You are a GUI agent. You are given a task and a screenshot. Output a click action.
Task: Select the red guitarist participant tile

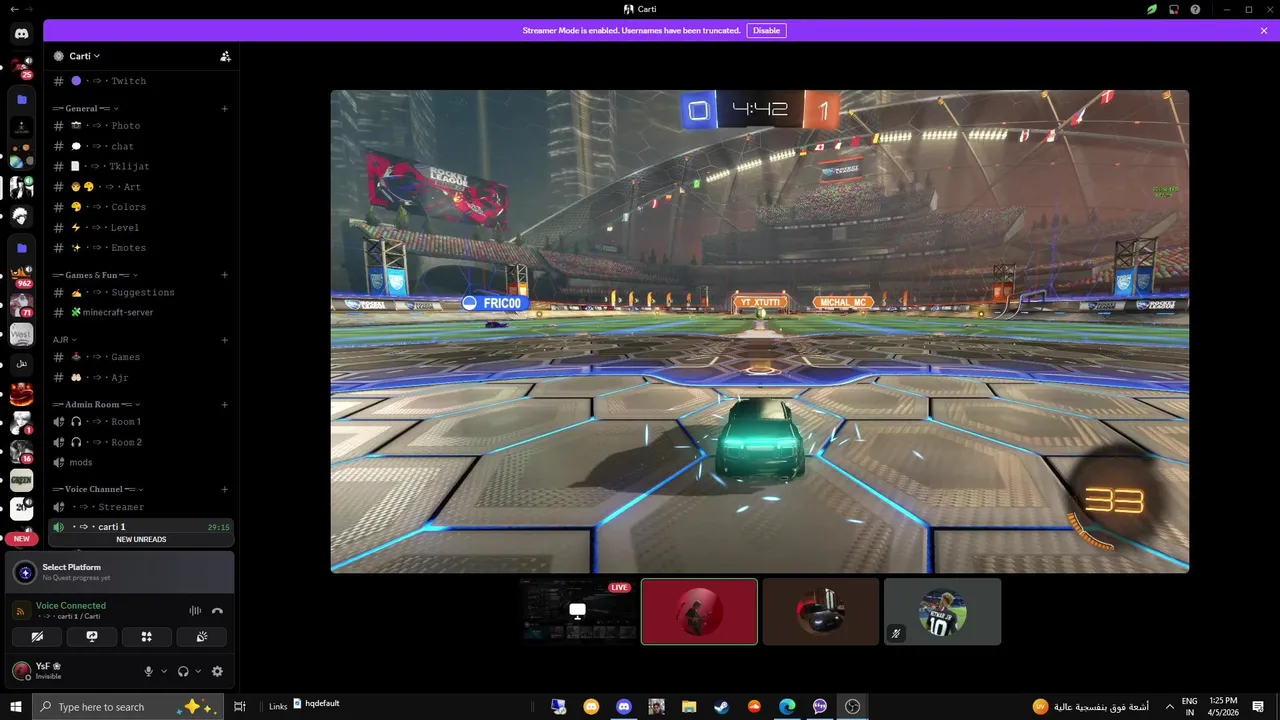click(x=699, y=611)
